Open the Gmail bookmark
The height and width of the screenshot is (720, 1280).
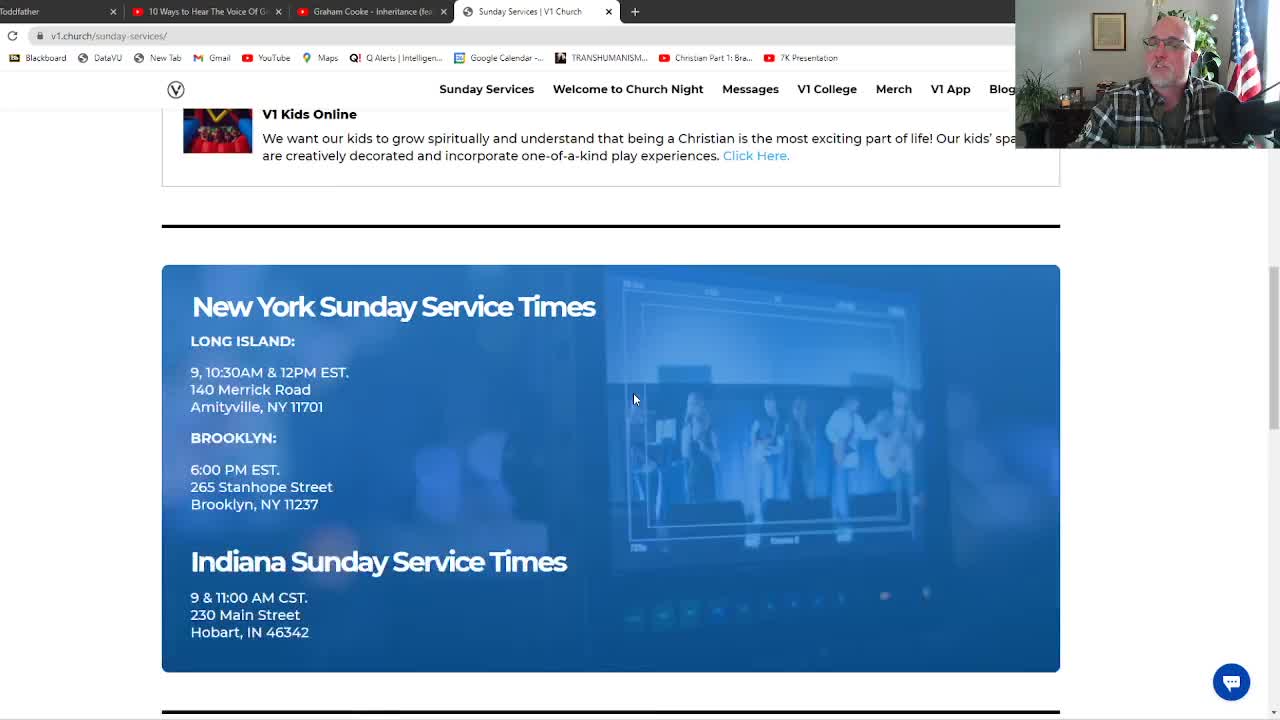coord(212,58)
